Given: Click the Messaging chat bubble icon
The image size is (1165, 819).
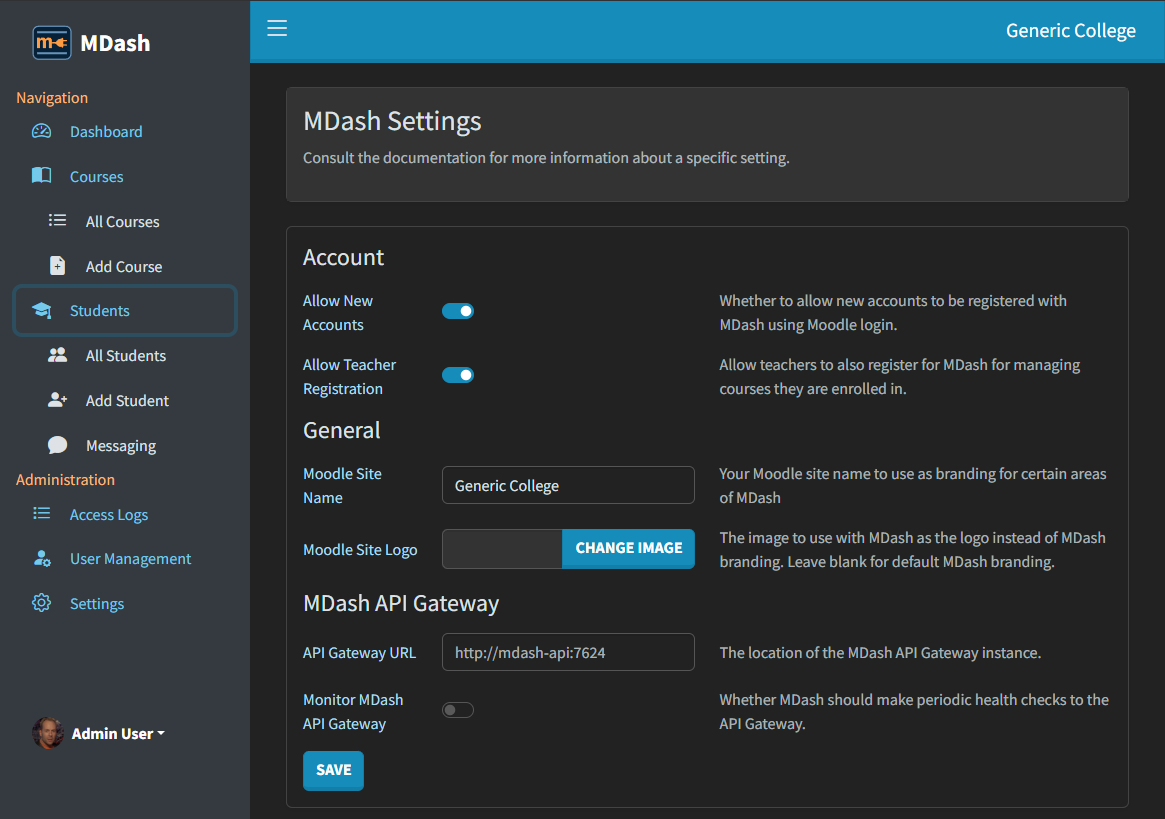Looking at the screenshot, I should pyautogui.click(x=57, y=445).
